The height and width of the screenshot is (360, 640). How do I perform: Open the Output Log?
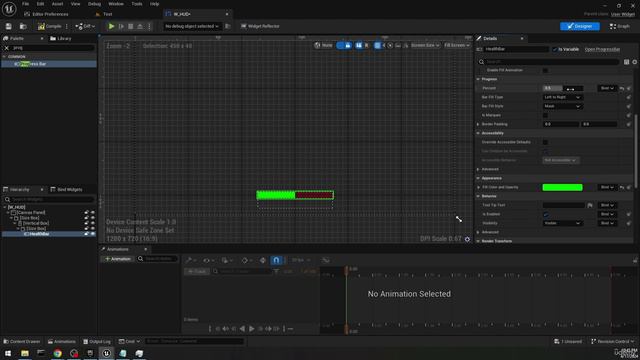pos(97,341)
